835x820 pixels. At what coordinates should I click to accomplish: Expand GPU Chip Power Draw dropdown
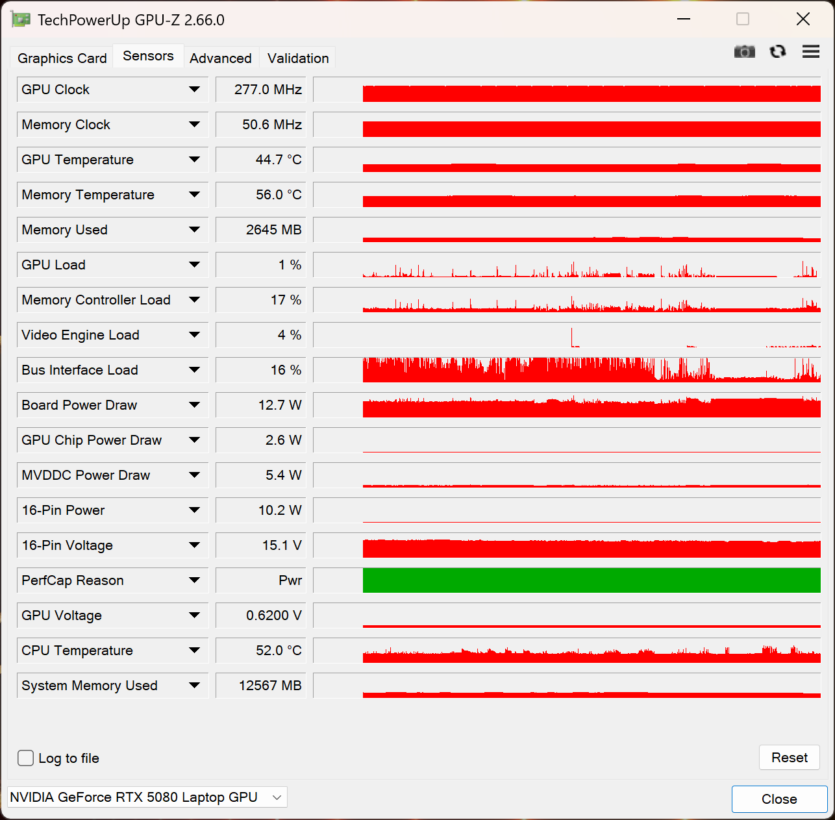[x=194, y=440]
